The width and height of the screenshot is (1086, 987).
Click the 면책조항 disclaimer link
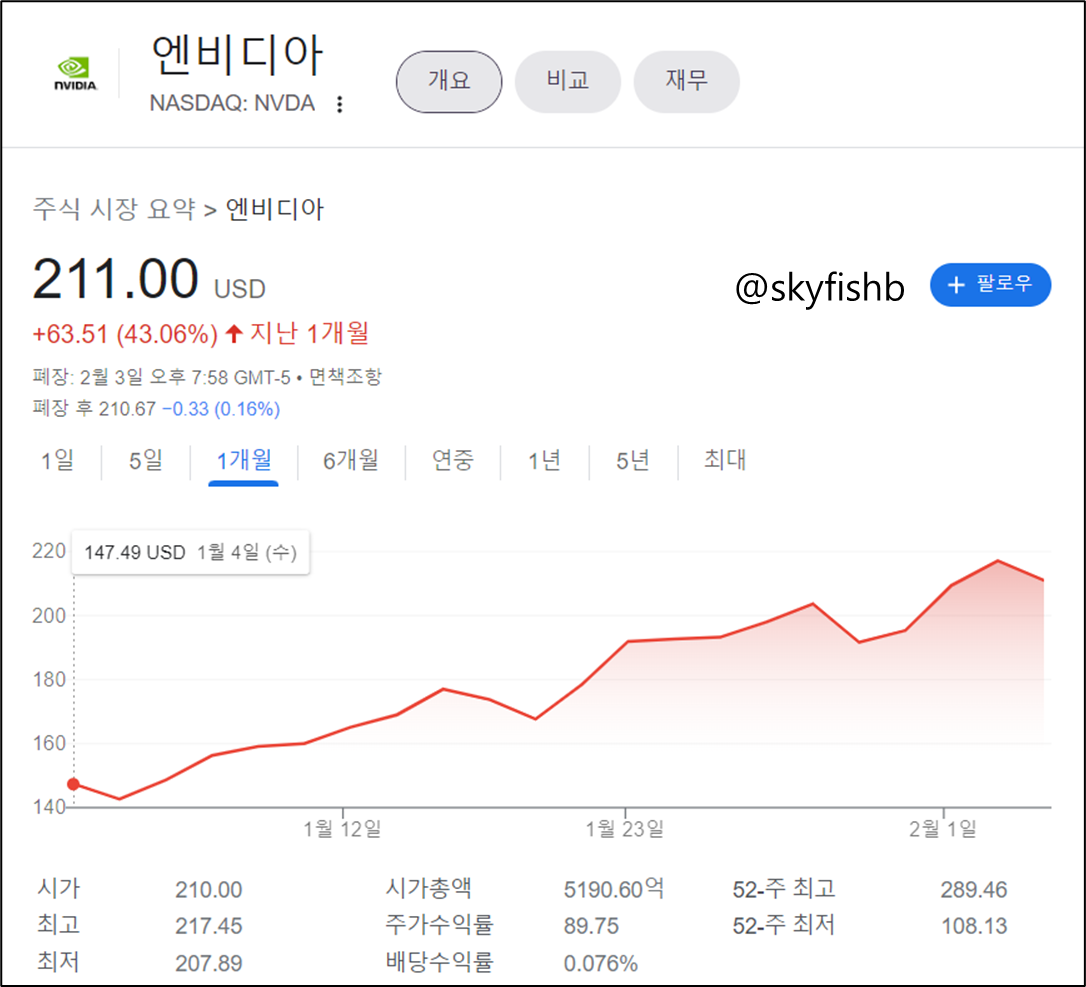coord(345,377)
